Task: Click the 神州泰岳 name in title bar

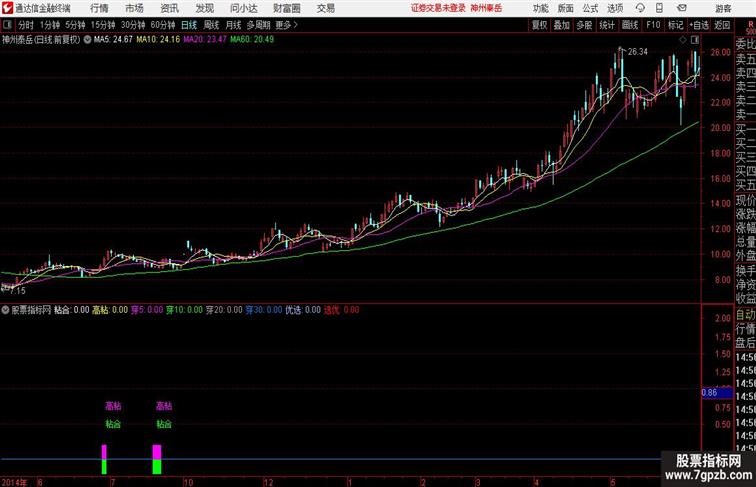Action: click(486, 8)
